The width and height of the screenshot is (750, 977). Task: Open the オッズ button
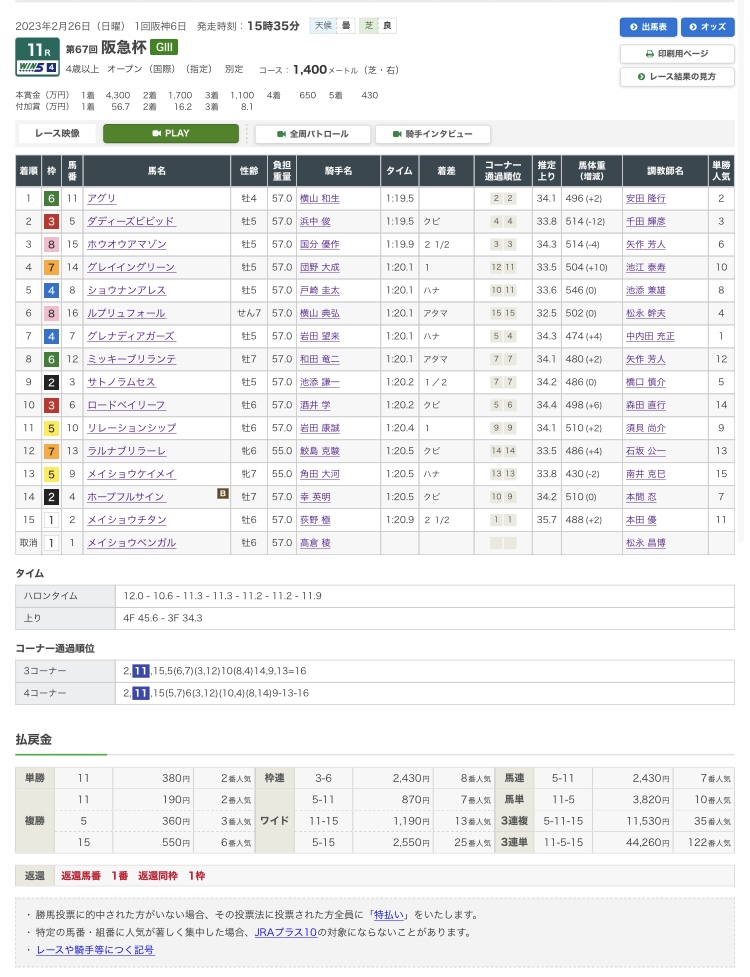(708, 27)
